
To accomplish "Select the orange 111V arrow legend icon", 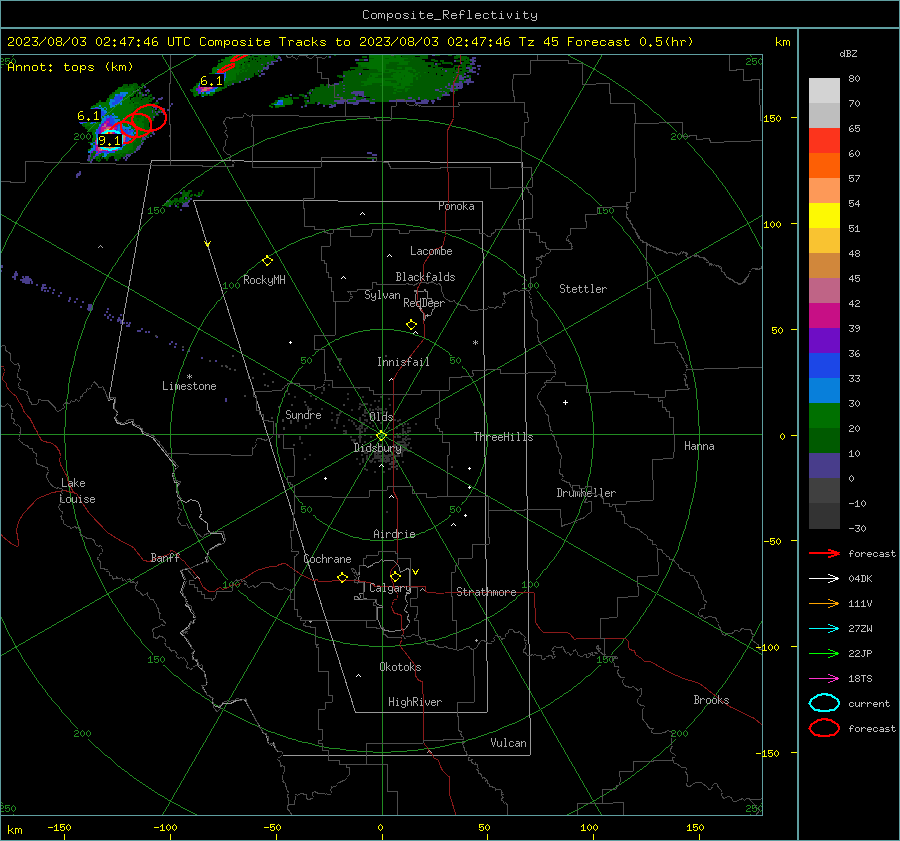I will [824, 603].
